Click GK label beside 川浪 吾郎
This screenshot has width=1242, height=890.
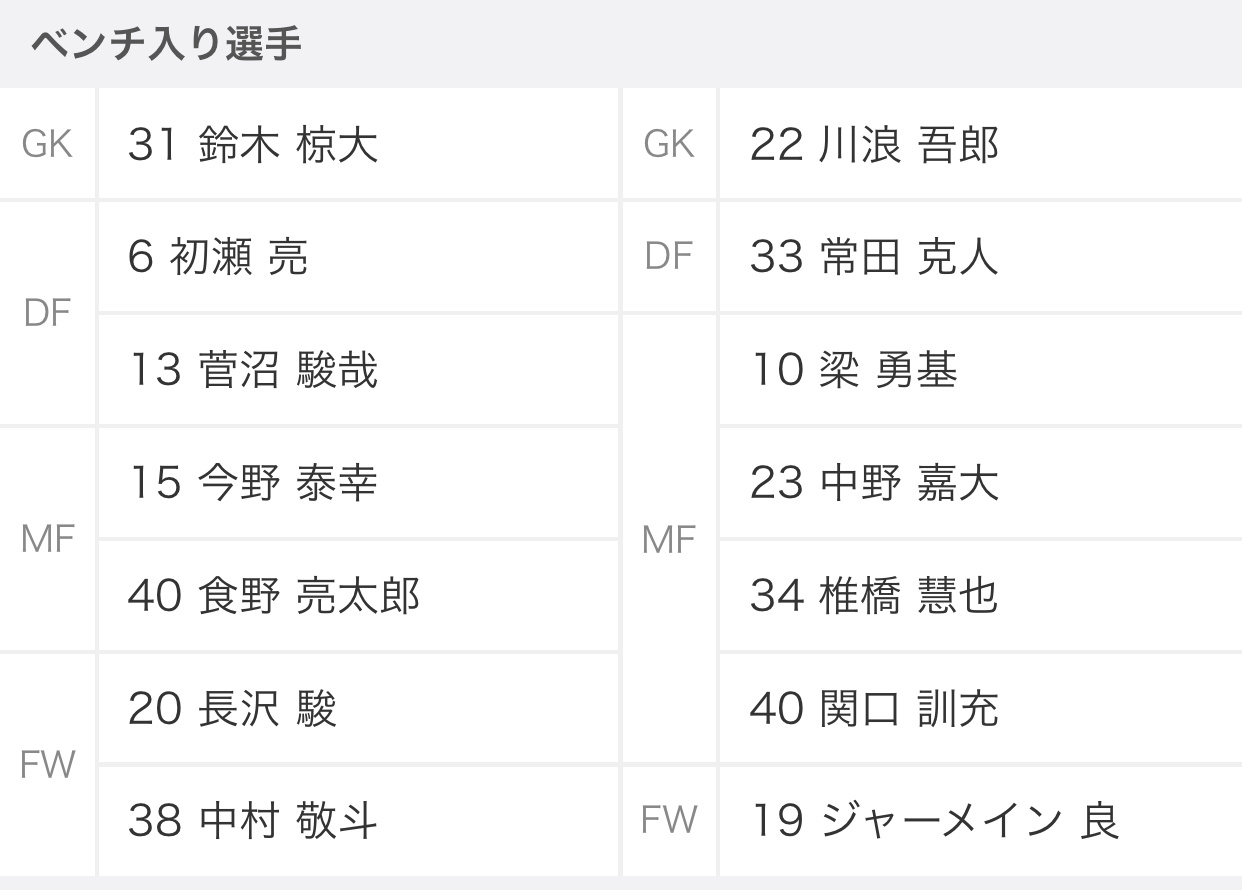point(669,145)
